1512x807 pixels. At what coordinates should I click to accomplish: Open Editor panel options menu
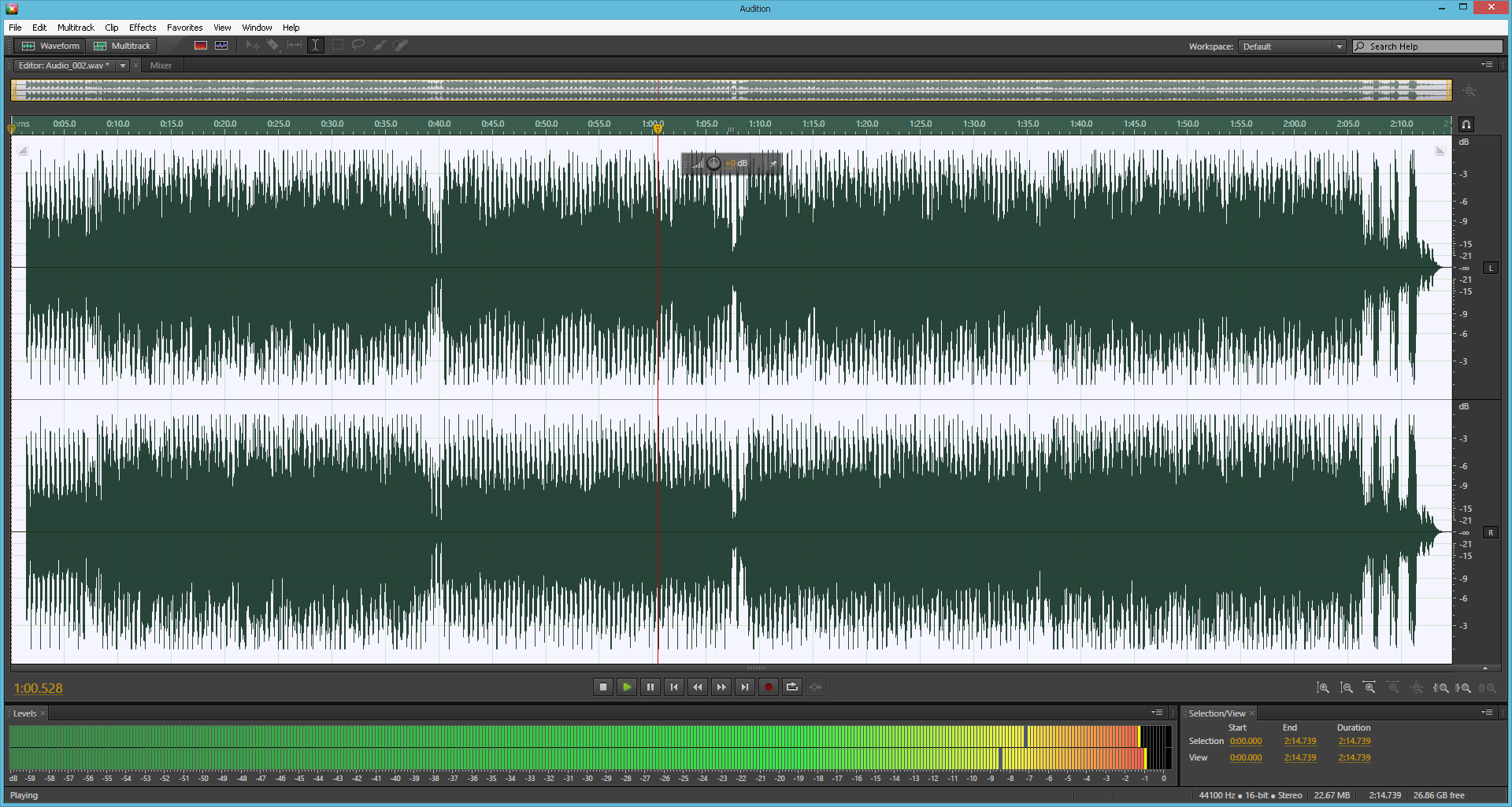[1487, 65]
